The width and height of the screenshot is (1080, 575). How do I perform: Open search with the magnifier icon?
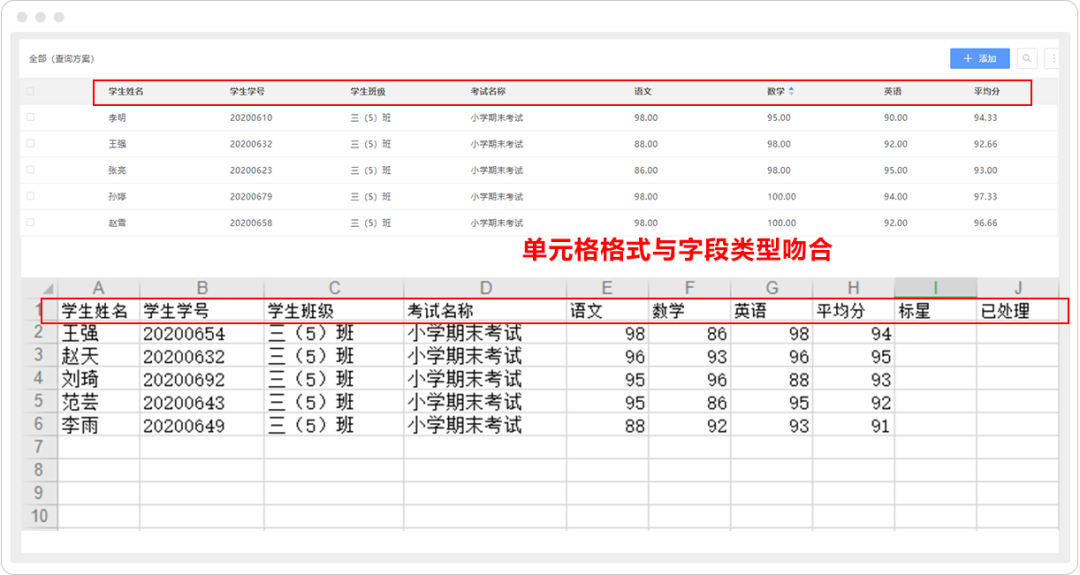(1027, 59)
